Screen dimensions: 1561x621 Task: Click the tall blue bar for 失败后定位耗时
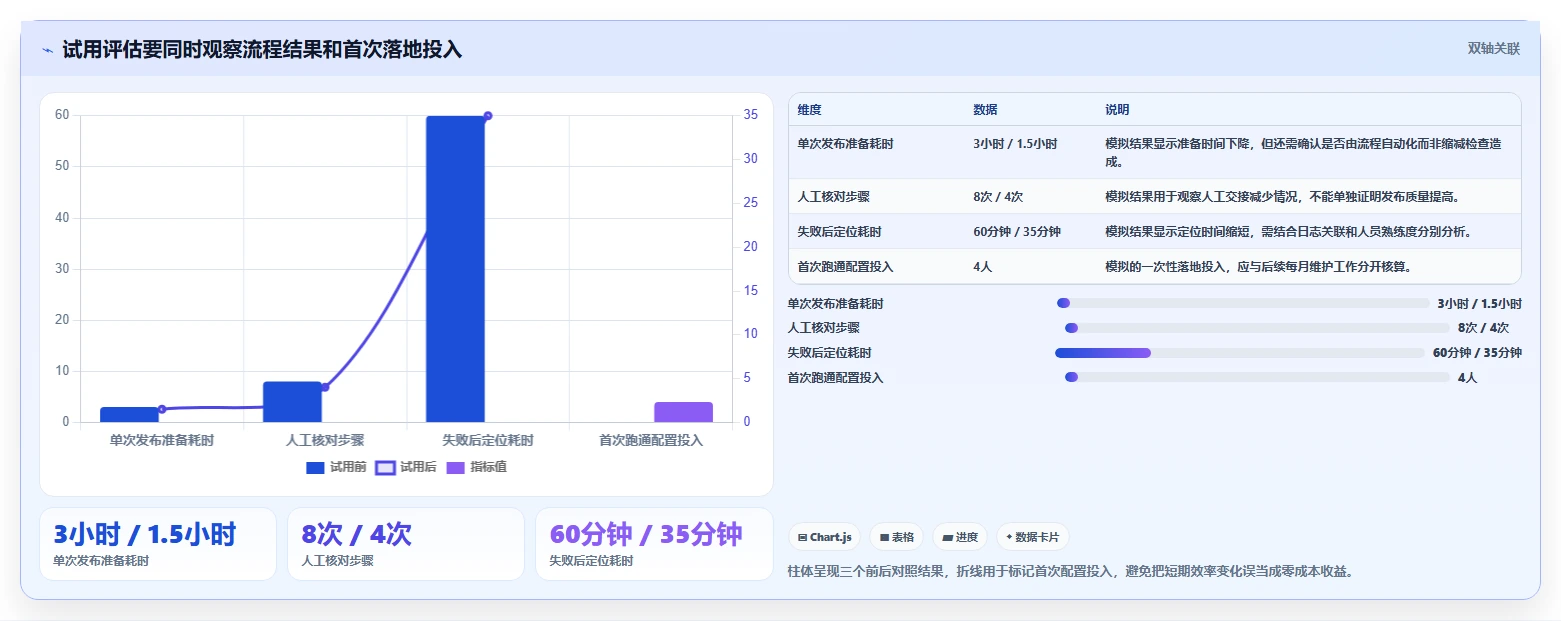(x=455, y=269)
